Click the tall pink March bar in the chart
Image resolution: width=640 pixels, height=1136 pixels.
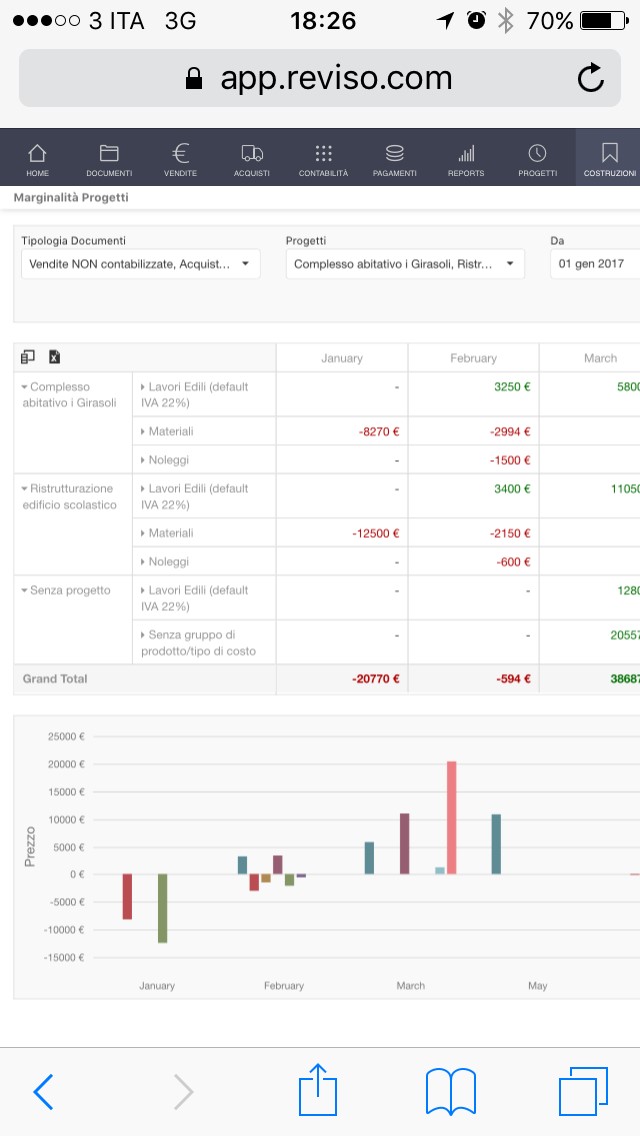coord(452,817)
